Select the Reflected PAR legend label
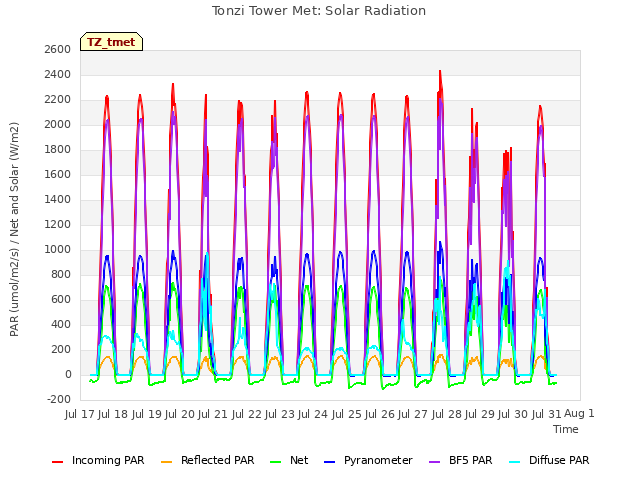Viewport: 640px width, 480px height. pos(218,460)
